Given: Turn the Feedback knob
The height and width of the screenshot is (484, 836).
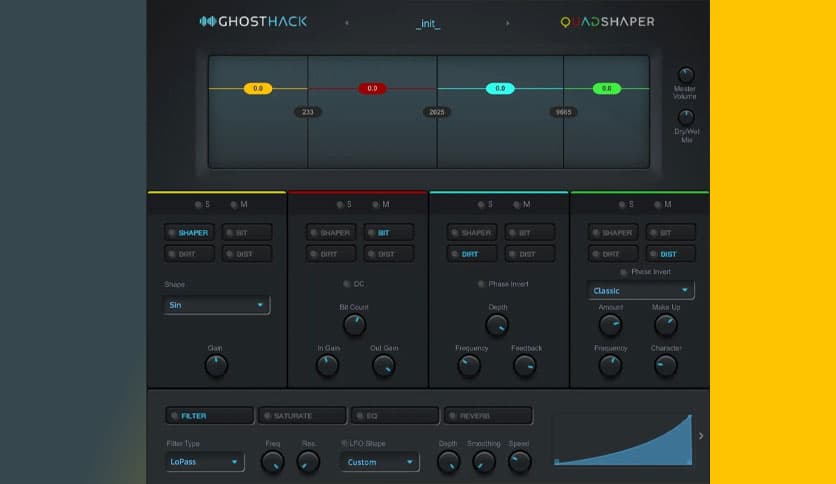Looking at the screenshot, I should click(525, 366).
